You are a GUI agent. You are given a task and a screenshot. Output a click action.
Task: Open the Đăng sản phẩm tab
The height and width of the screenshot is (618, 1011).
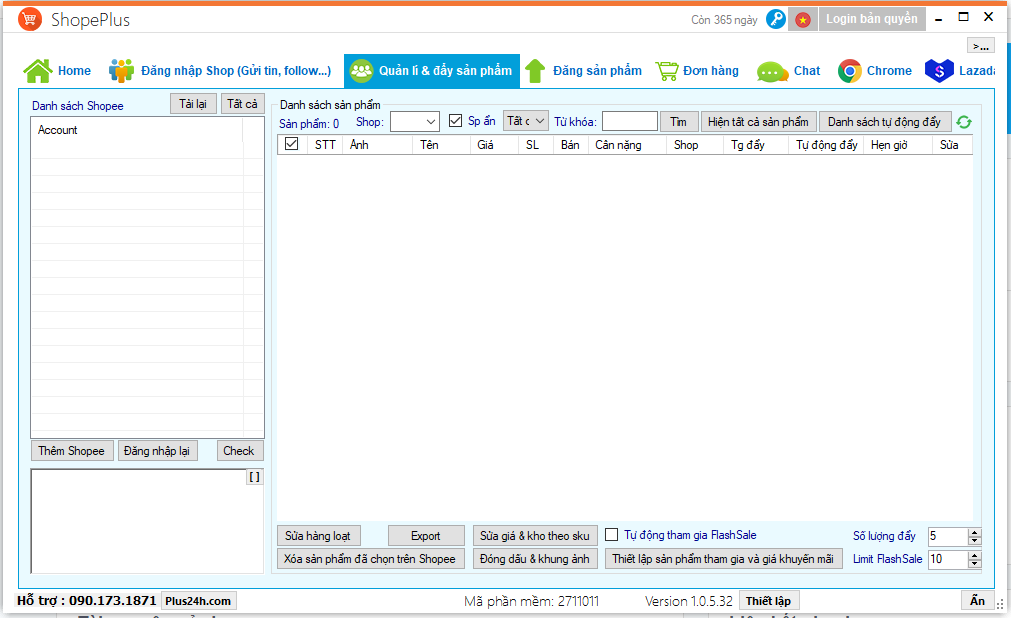point(584,71)
